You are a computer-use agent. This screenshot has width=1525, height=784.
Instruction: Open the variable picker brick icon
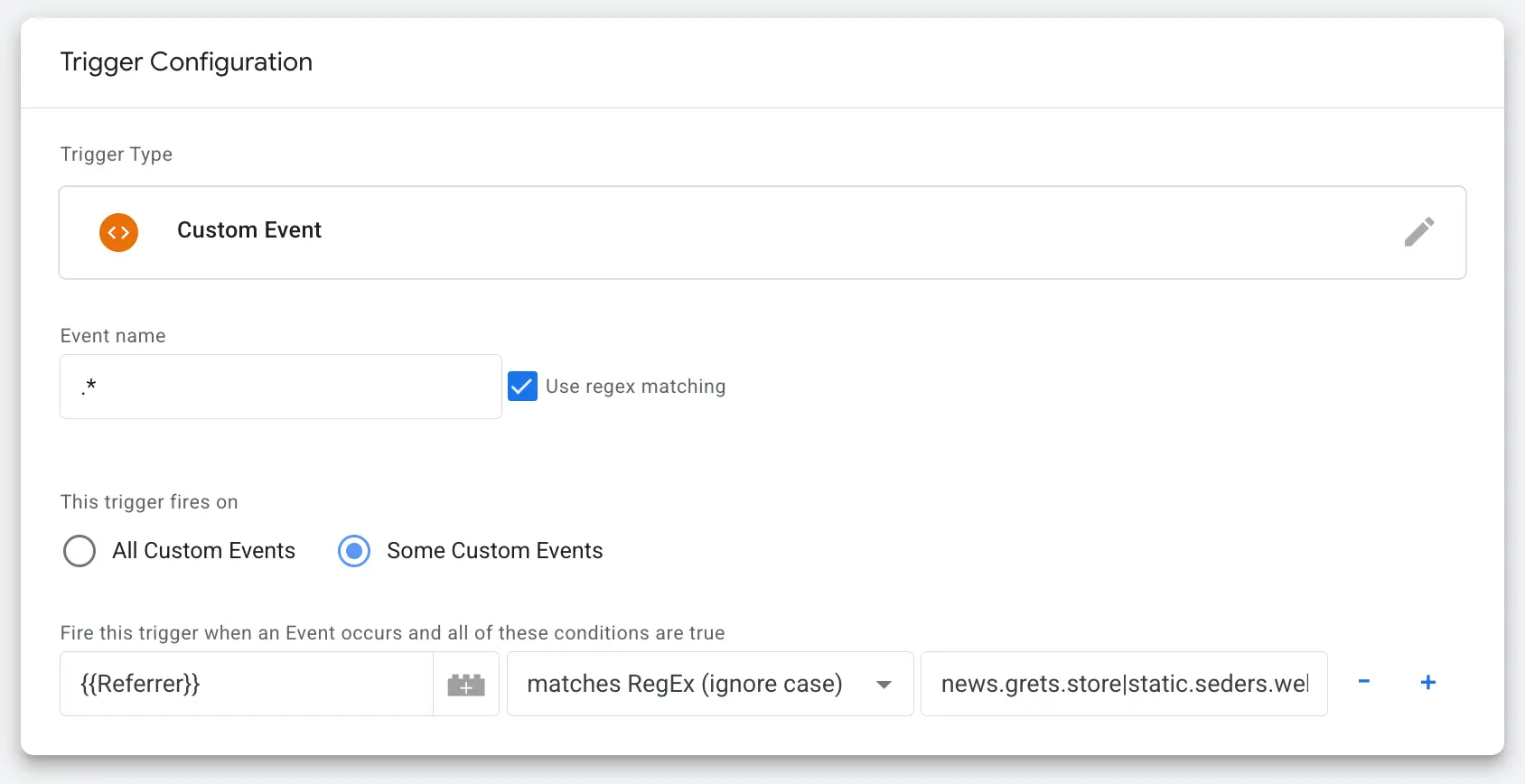click(x=466, y=685)
